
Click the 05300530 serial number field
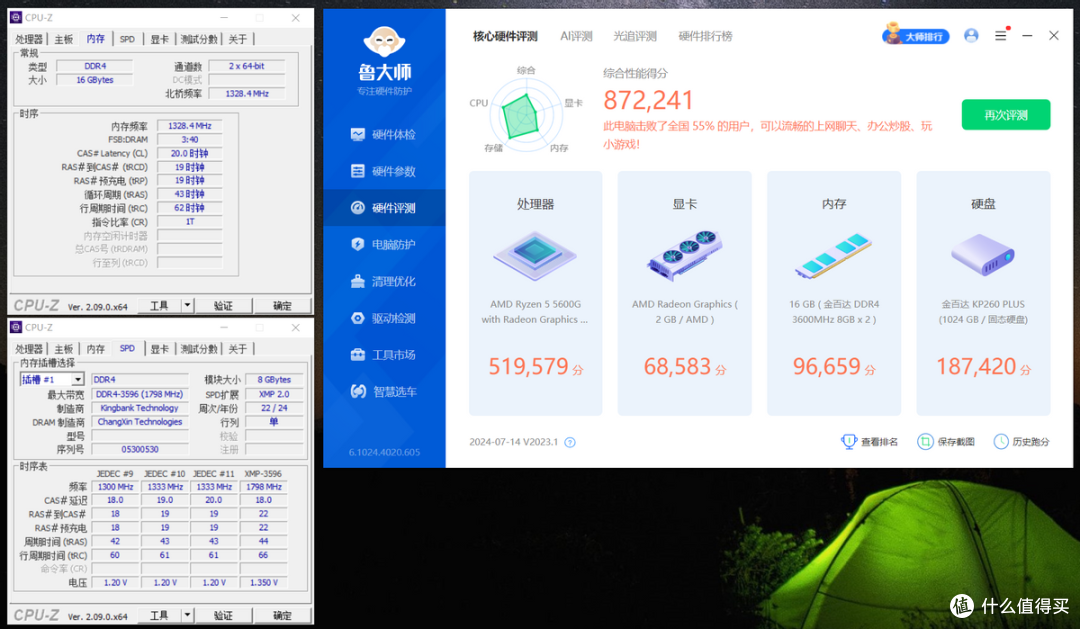tap(140, 449)
